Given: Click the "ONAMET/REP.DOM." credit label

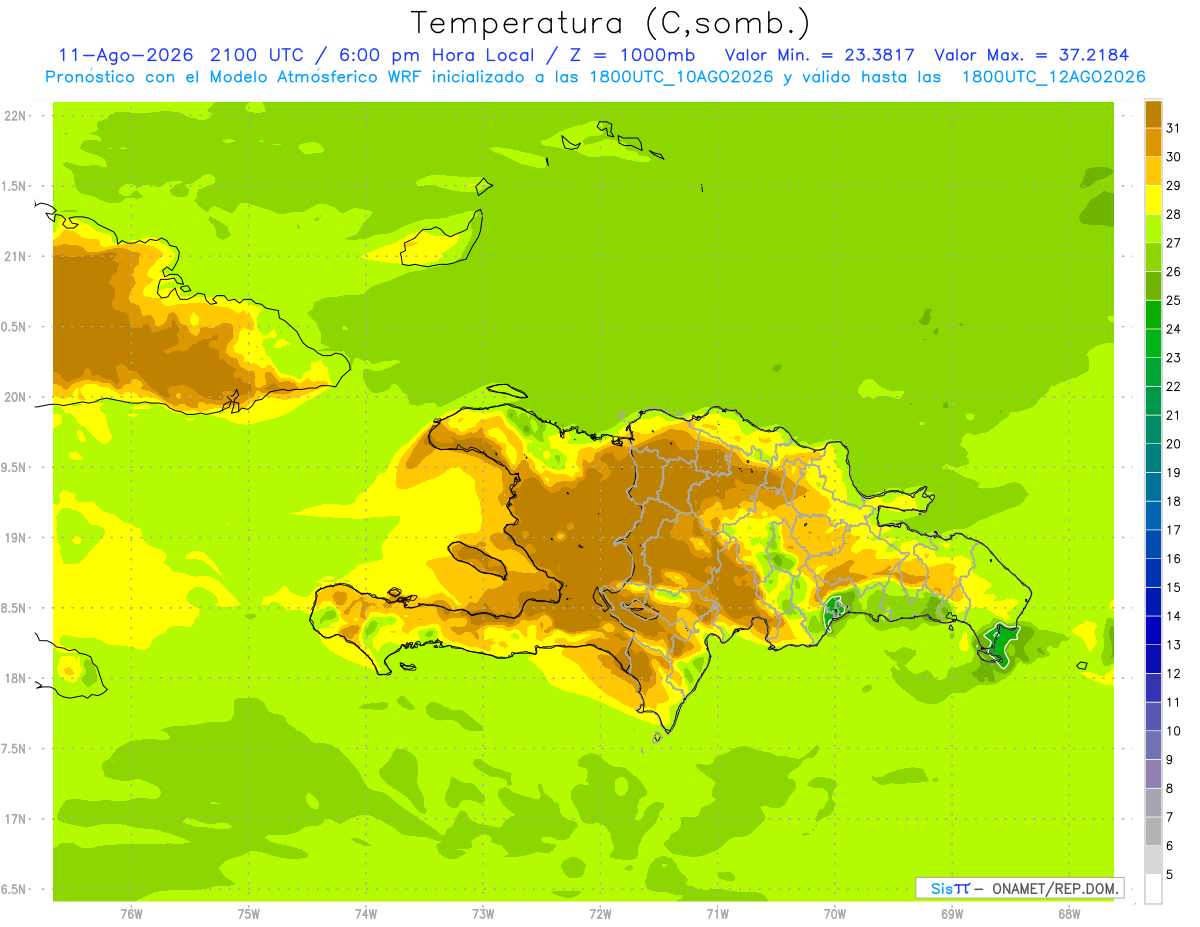Looking at the screenshot, I should 1055,888.
